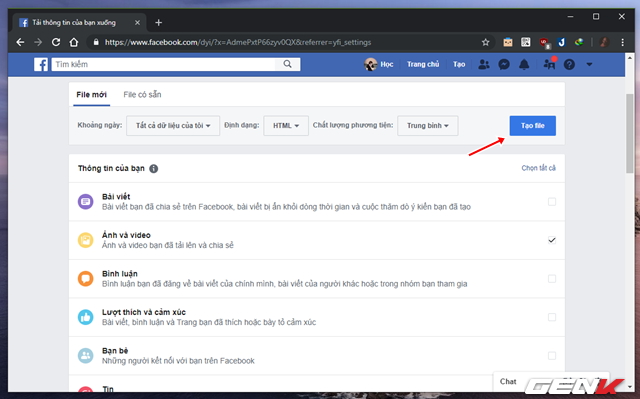640x399 pixels.
Task: Open the notifications bell icon
Action: [524, 64]
